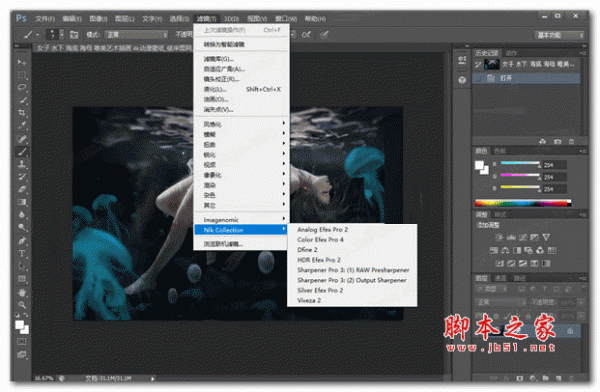Screen dimensions: 600x392
Task: Select the Zoom tool in the toolbox
Action: point(22,305)
